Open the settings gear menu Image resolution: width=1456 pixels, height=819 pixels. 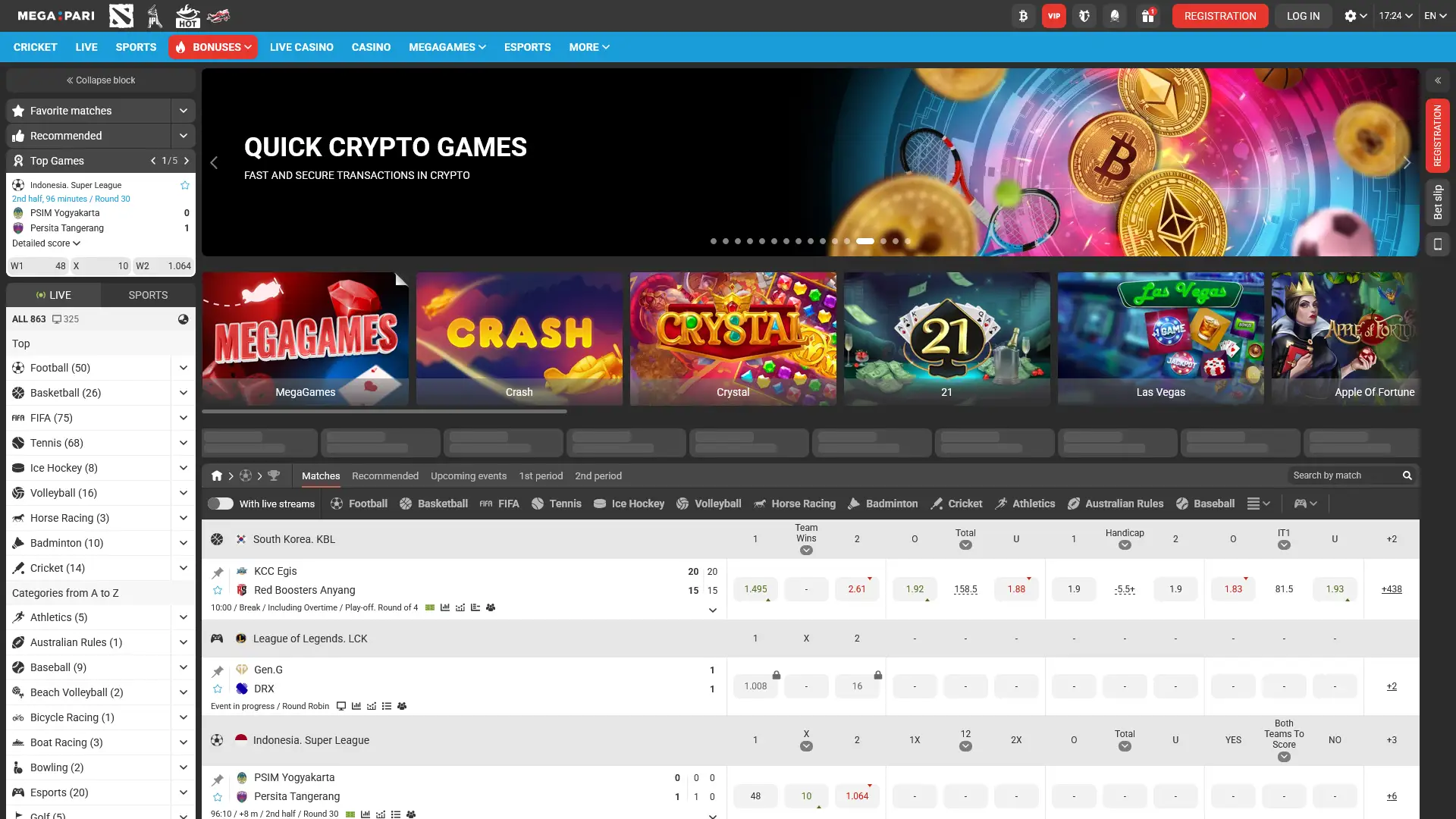tap(1355, 16)
